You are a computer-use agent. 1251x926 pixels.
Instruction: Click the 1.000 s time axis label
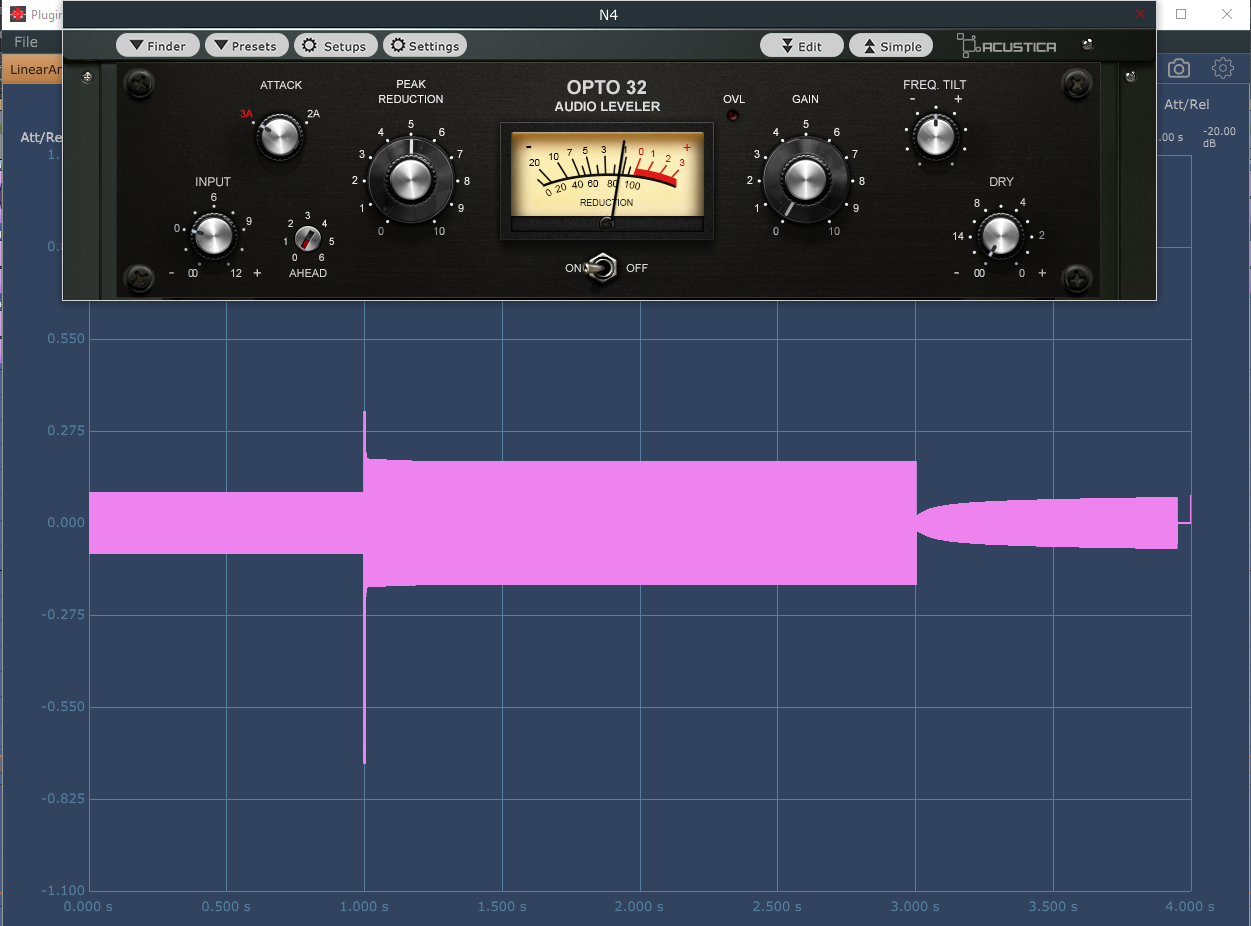(x=364, y=907)
